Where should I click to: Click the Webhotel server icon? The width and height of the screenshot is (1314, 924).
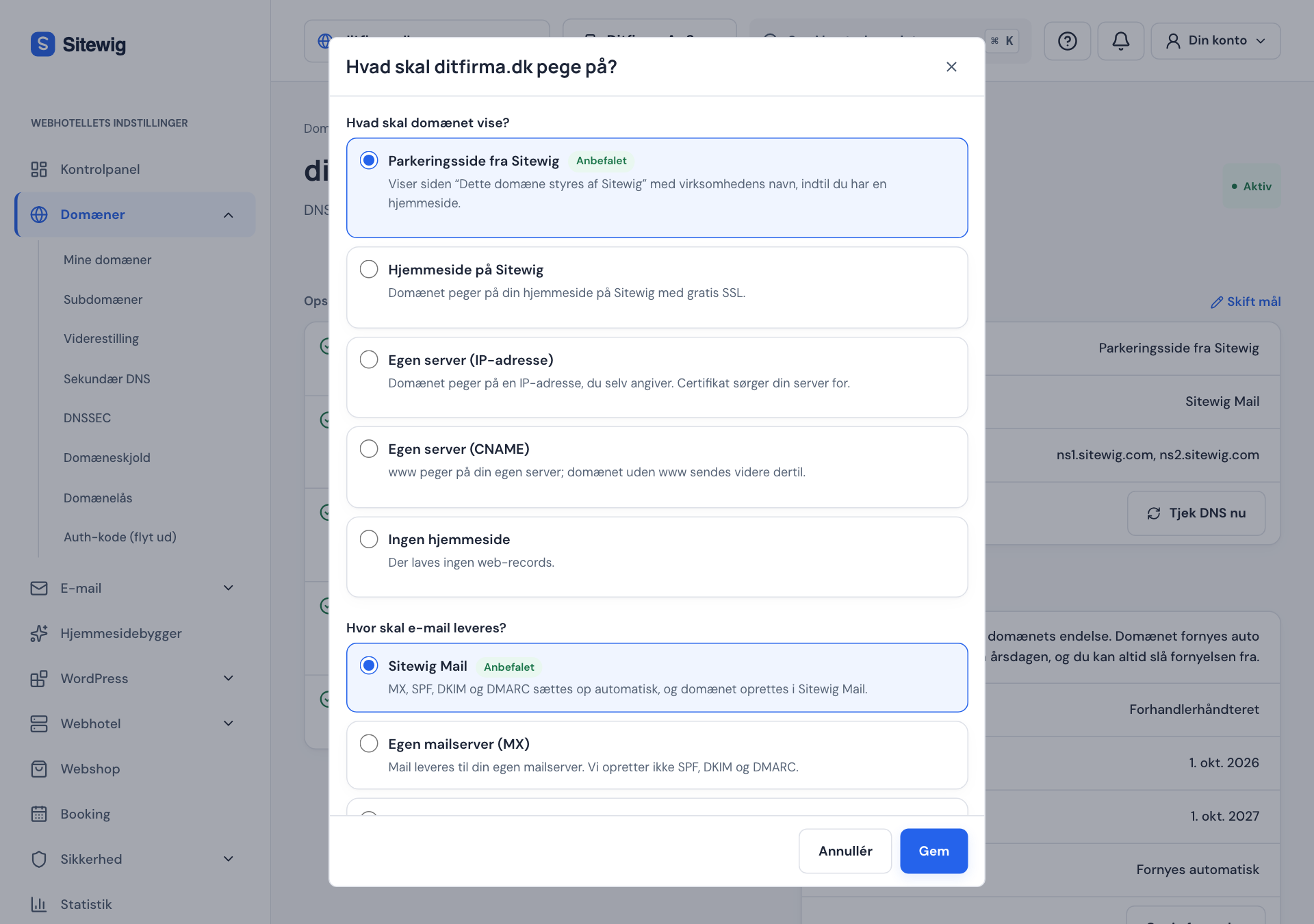[39, 723]
